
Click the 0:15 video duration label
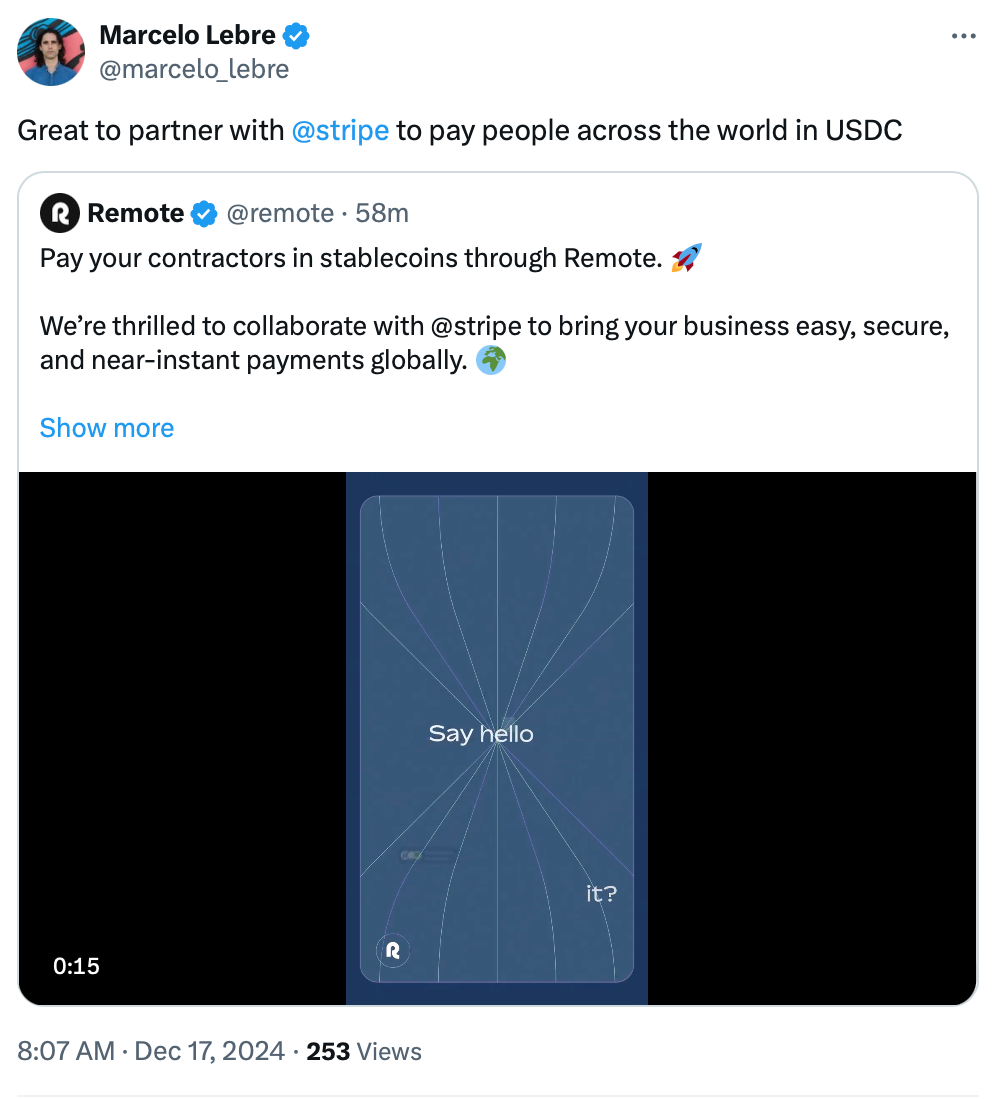pyautogui.click(x=76, y=966)
